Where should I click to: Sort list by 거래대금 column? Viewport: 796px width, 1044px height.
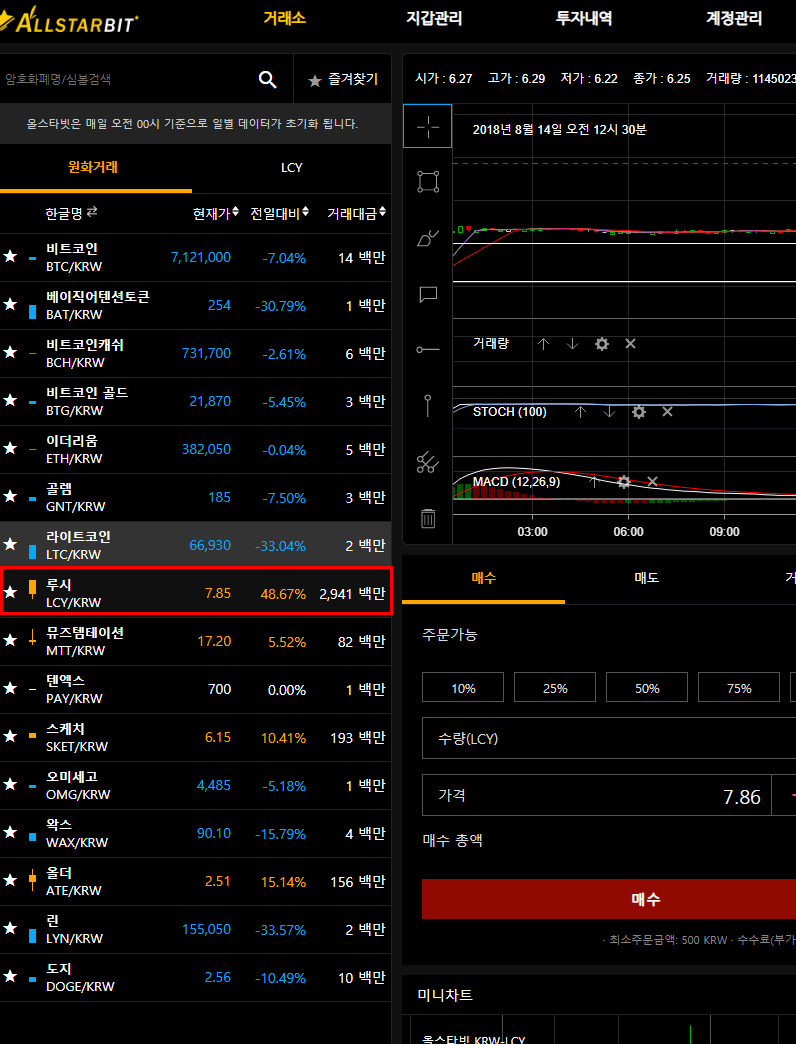356,213
